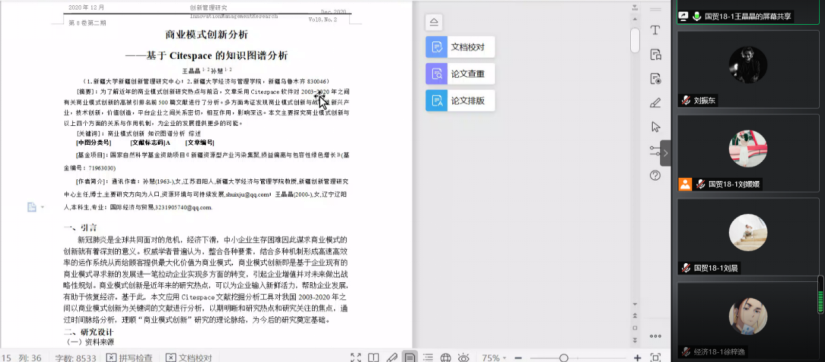Viewport: 826px width, 362px height.
Task: Click the document title 商业模式创新分析
Action: click(206, 35)
